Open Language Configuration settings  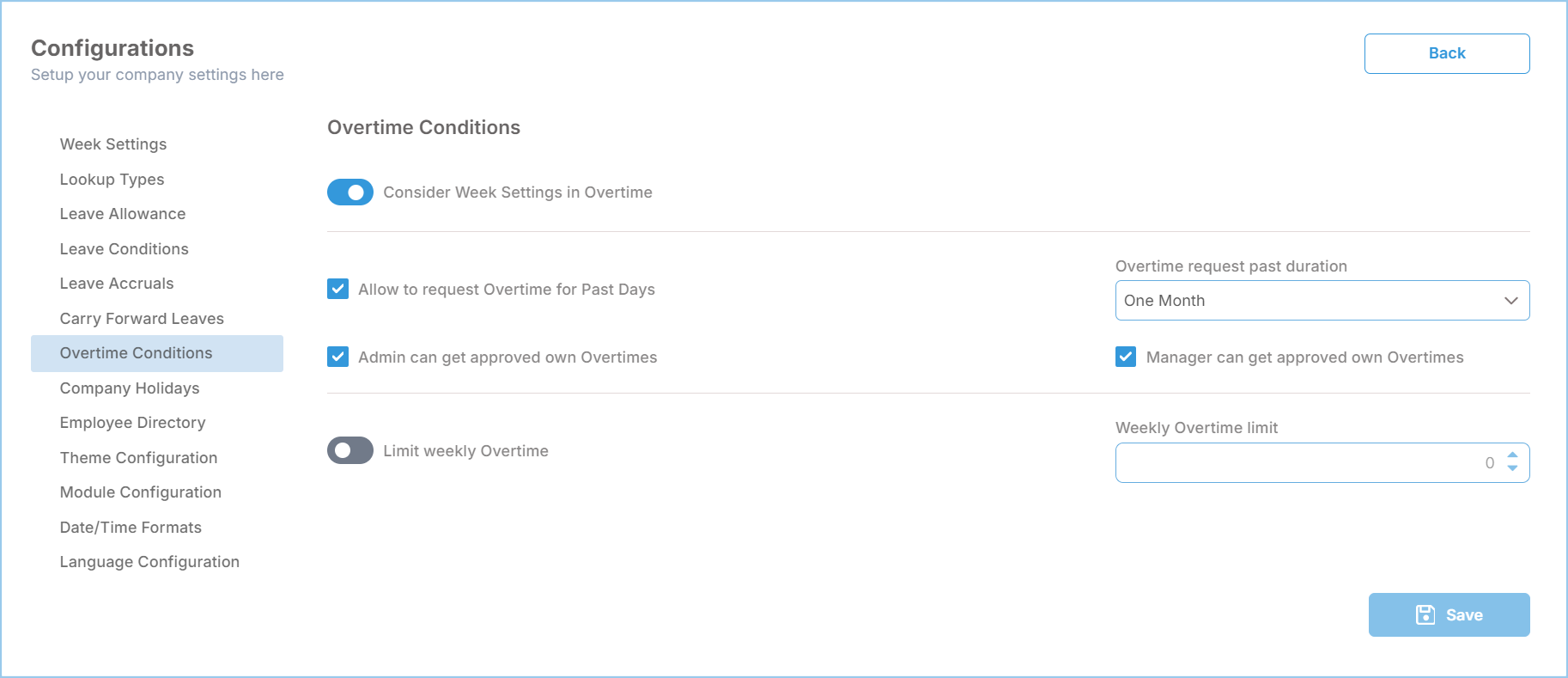(149, 562)
